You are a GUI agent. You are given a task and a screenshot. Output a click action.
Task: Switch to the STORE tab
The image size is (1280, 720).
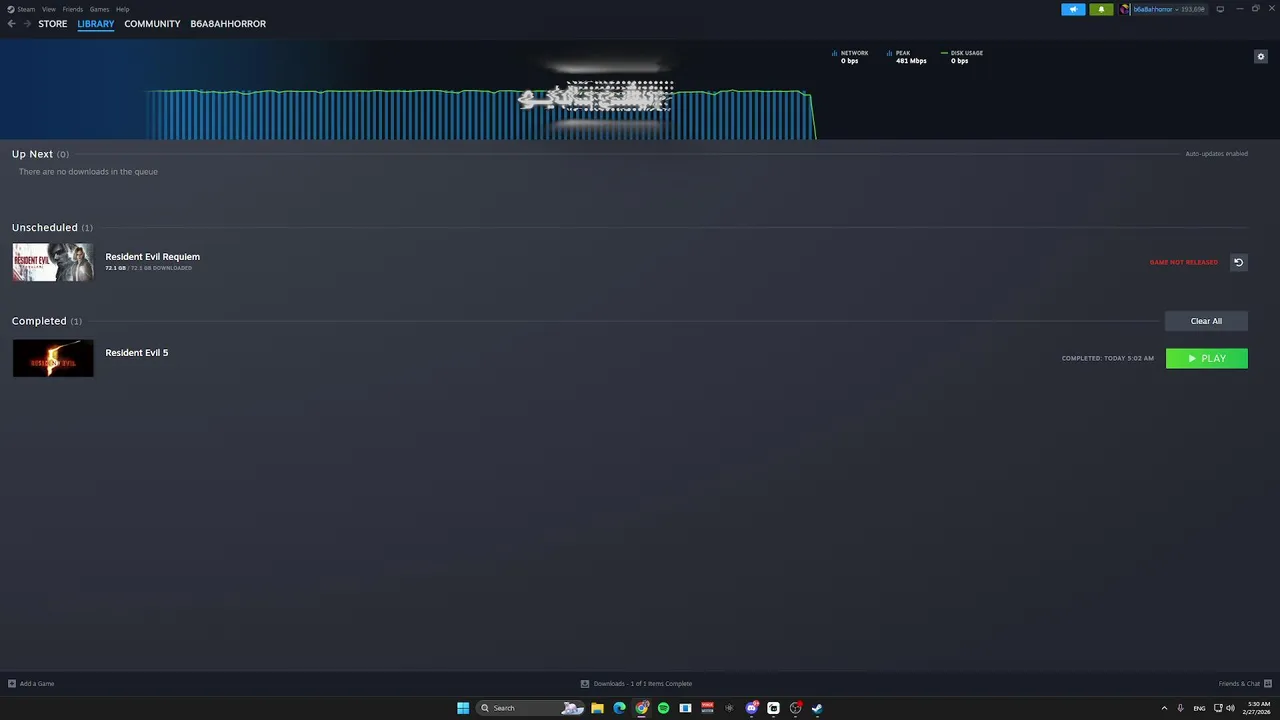(x=53, y=24)
